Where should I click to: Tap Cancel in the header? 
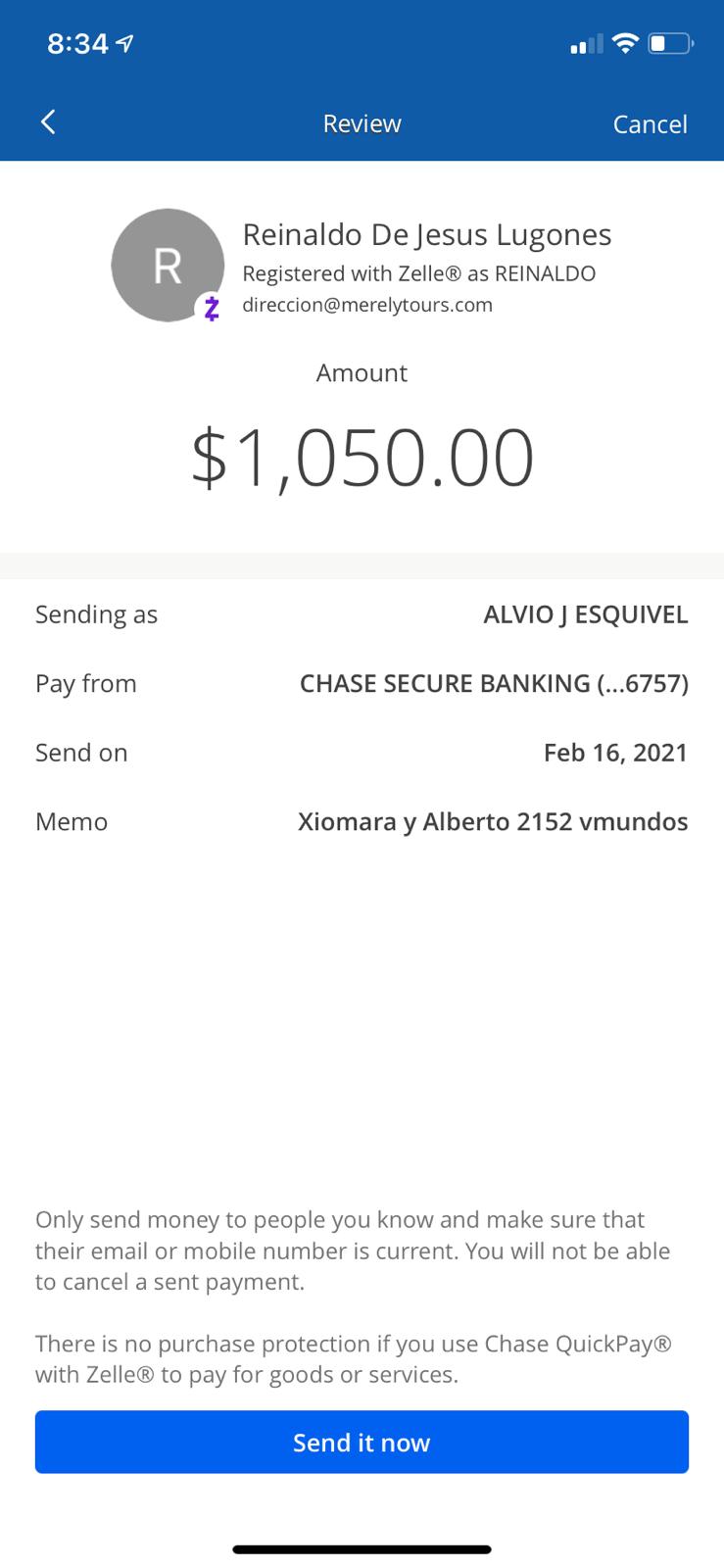click(650, 124)
